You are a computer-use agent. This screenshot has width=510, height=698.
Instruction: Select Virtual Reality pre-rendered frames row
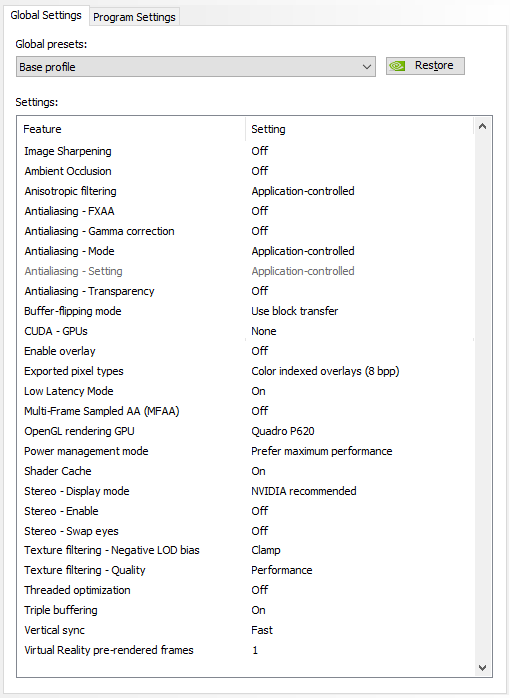pyautogui.click(x=245, y=650)
